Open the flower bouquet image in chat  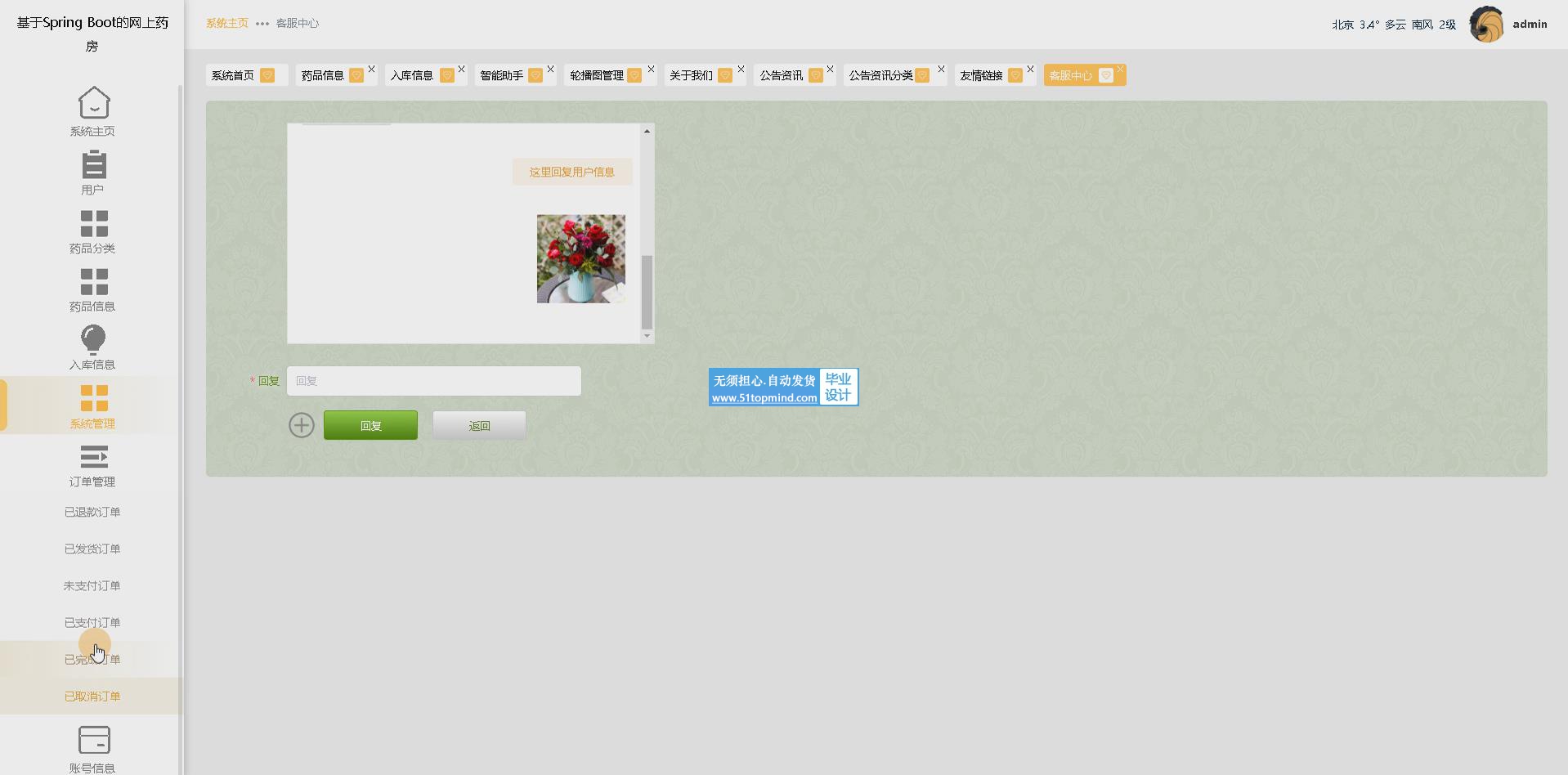point(581,259)
